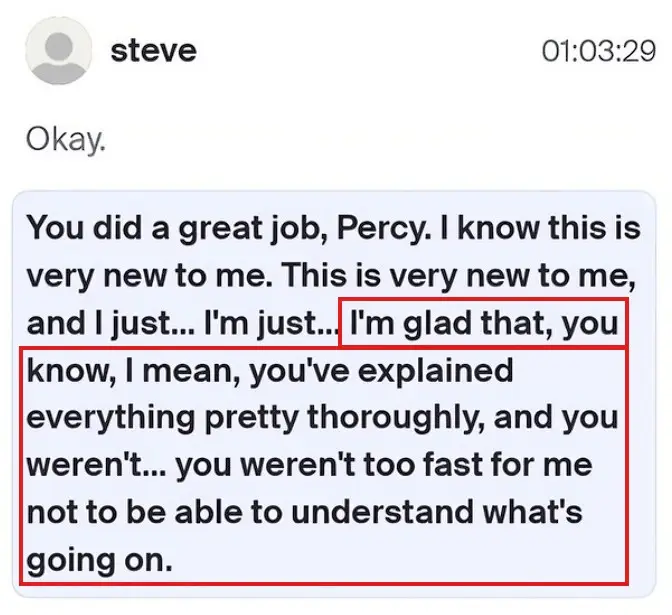Click the line "weren't... you weren't too fast for me"

(x=309, y=465)
